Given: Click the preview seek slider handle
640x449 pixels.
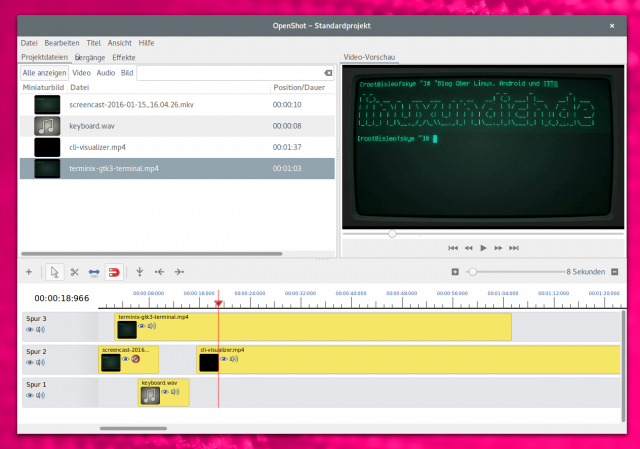Looking at the screenshot, I should [392, 234].
